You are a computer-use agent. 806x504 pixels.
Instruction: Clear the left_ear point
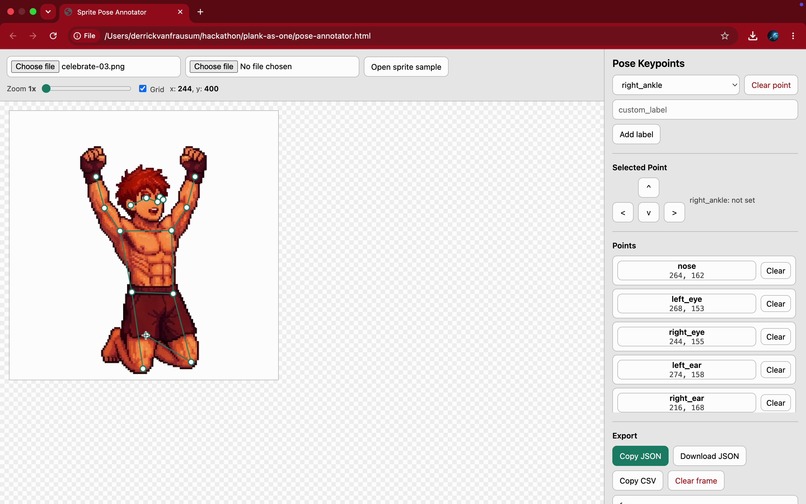point(775,369)
